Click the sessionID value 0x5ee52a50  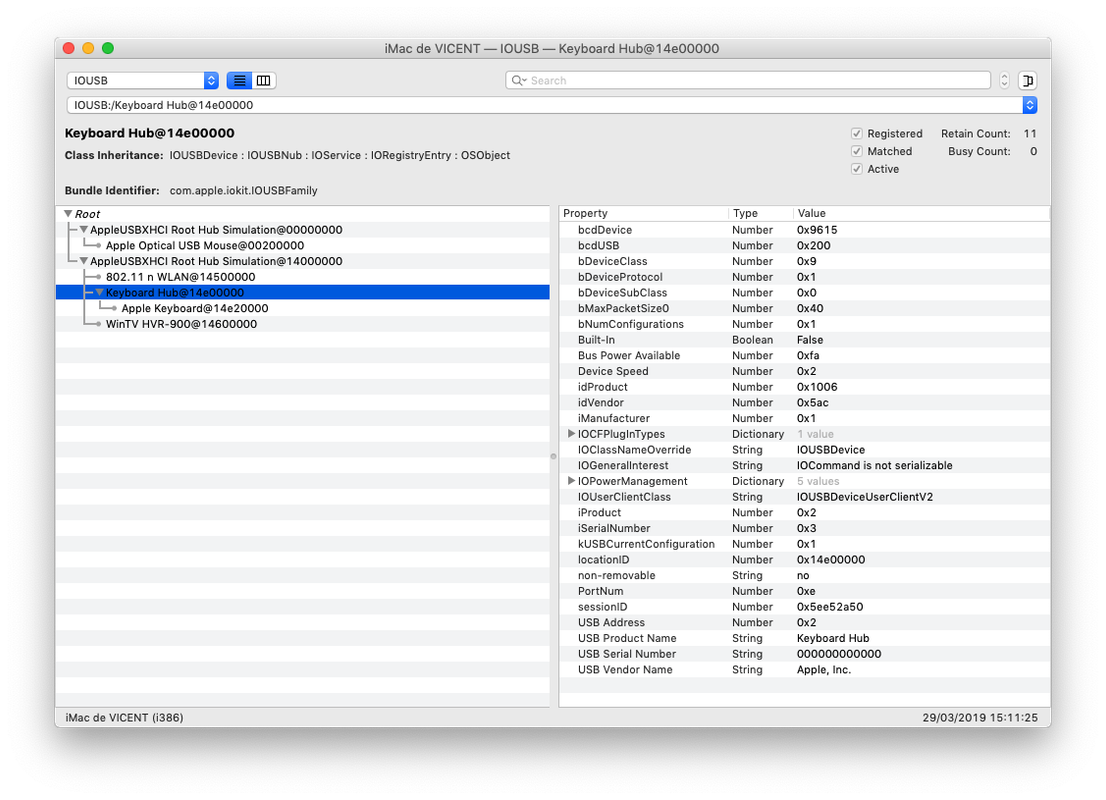(830, 607)
